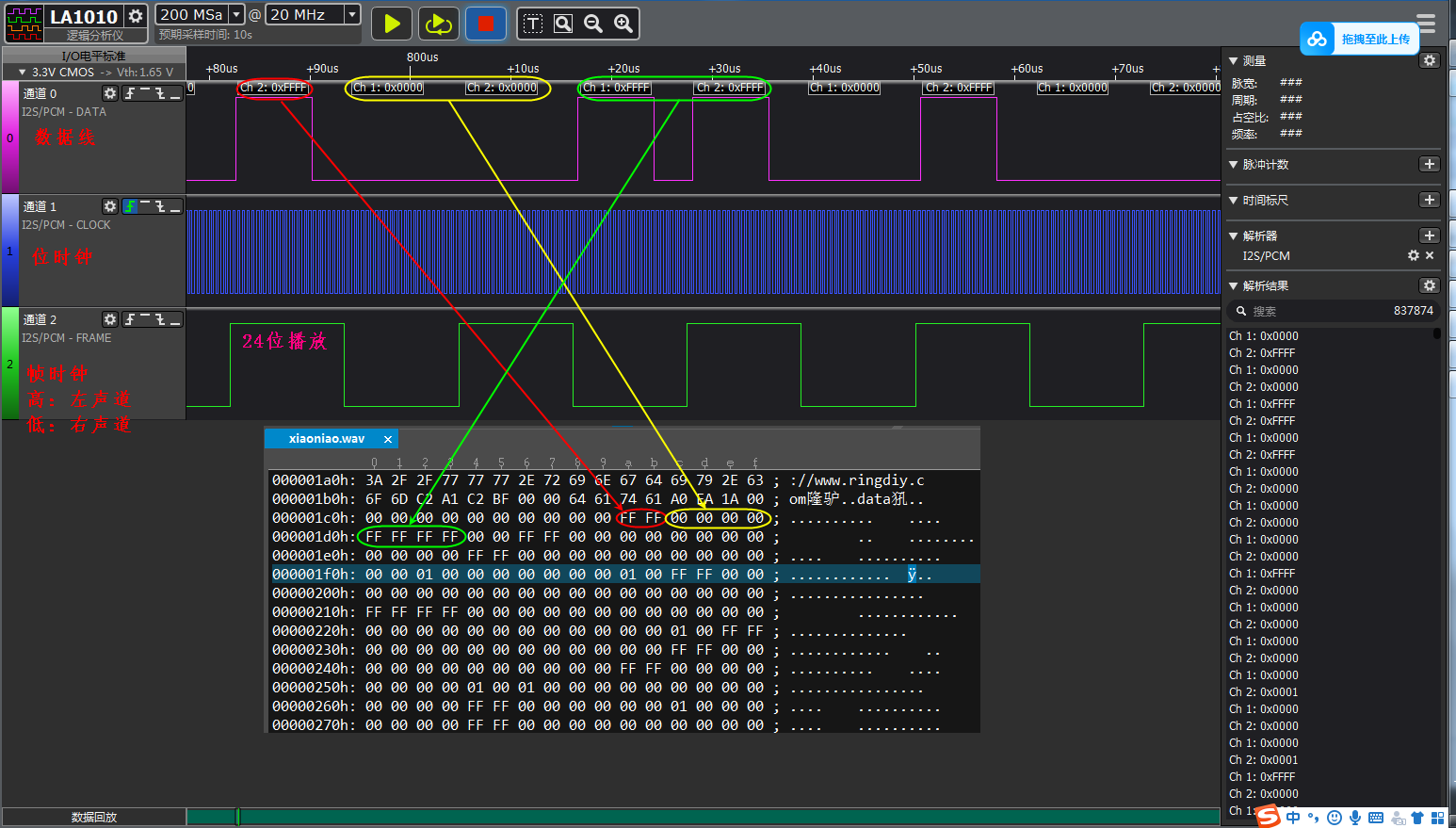Viewport: 1456px width, 828px height.
Task: Add a new protocol decoder
Action: pos(1430,235)
